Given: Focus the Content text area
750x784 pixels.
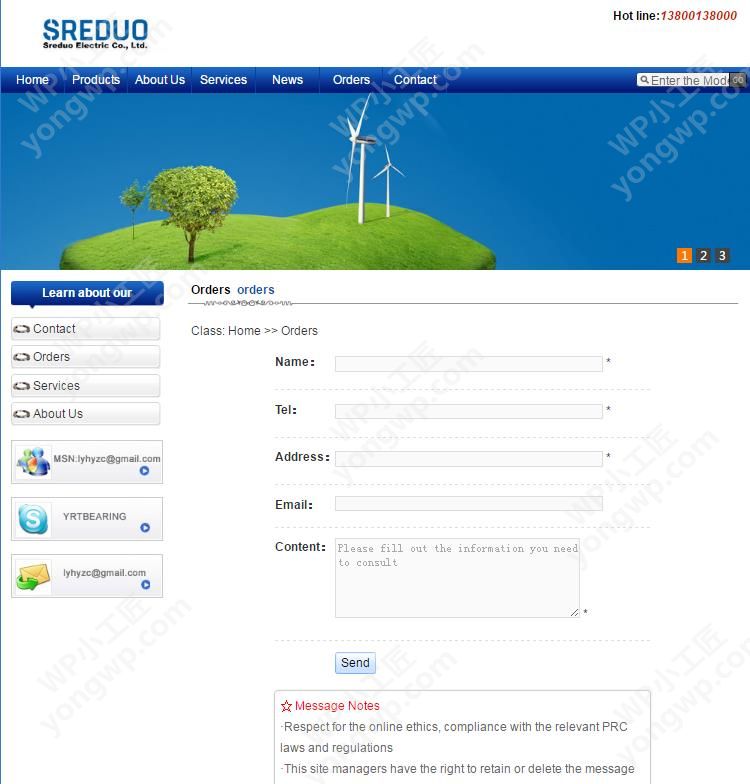Looking at the screenshot, I should pos(457,578).
